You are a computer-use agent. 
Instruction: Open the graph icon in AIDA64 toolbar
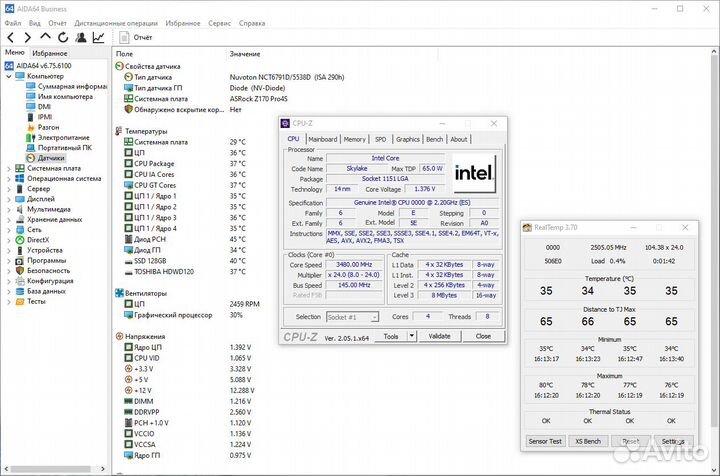click(98, 38)
